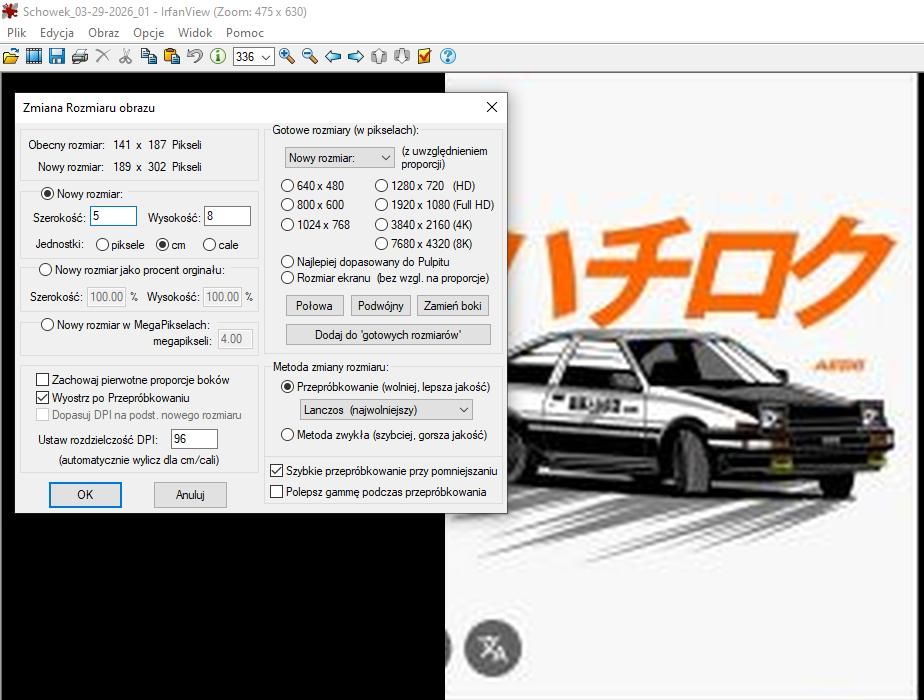Open the Nowy rozmiar presets dropdown
924x700 pixels.
(339, 158)
